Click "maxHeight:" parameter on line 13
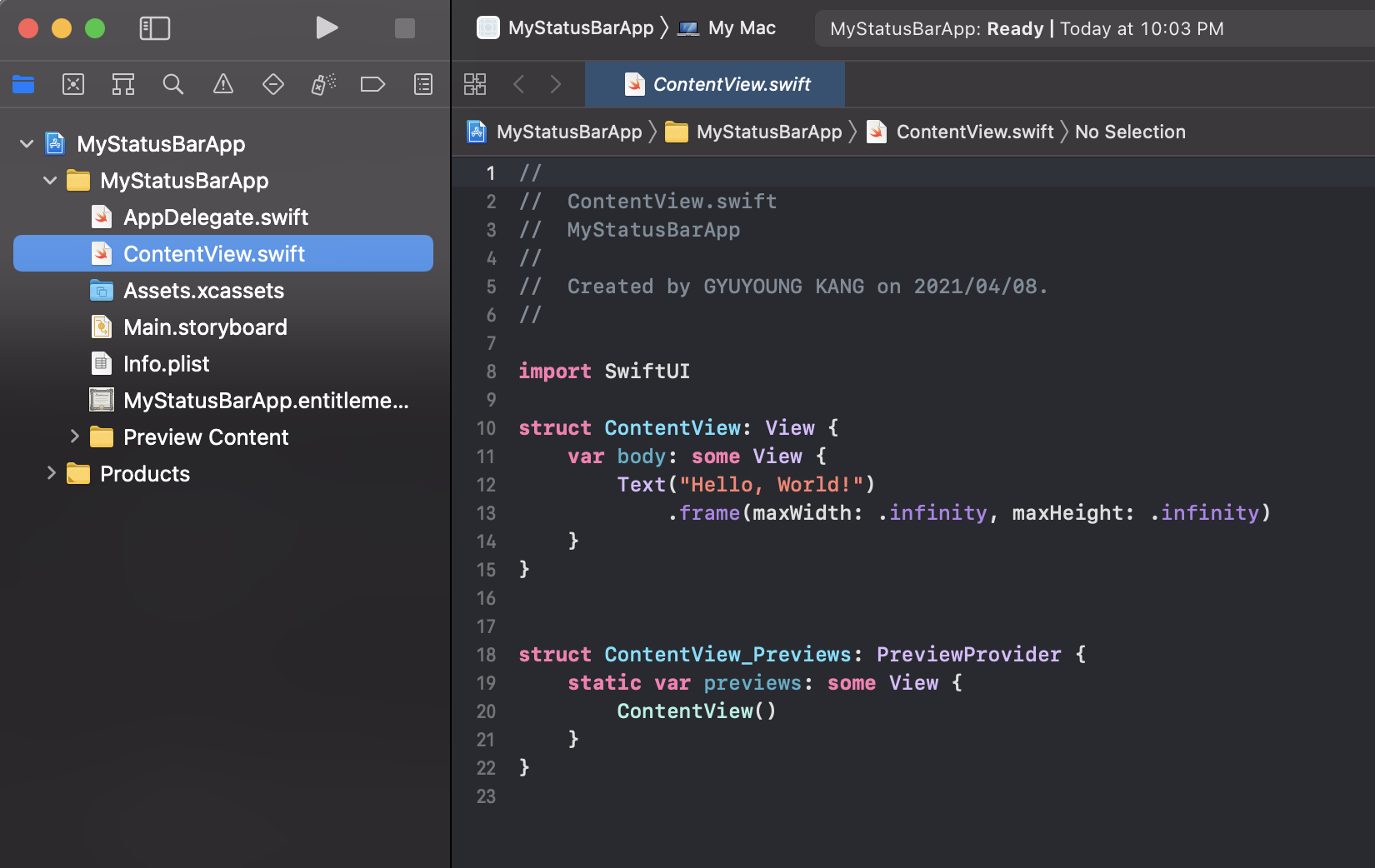Screen dimensions: 1375x868 pyautogui.click(x=1073, y=513)
